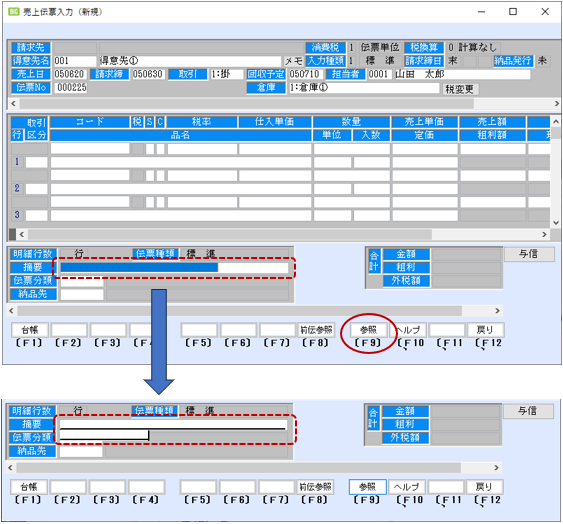Image resolution: width=563 pixels, height=524 pixels.
Task: Click the メモ label next to customer name
Action: 294,61
